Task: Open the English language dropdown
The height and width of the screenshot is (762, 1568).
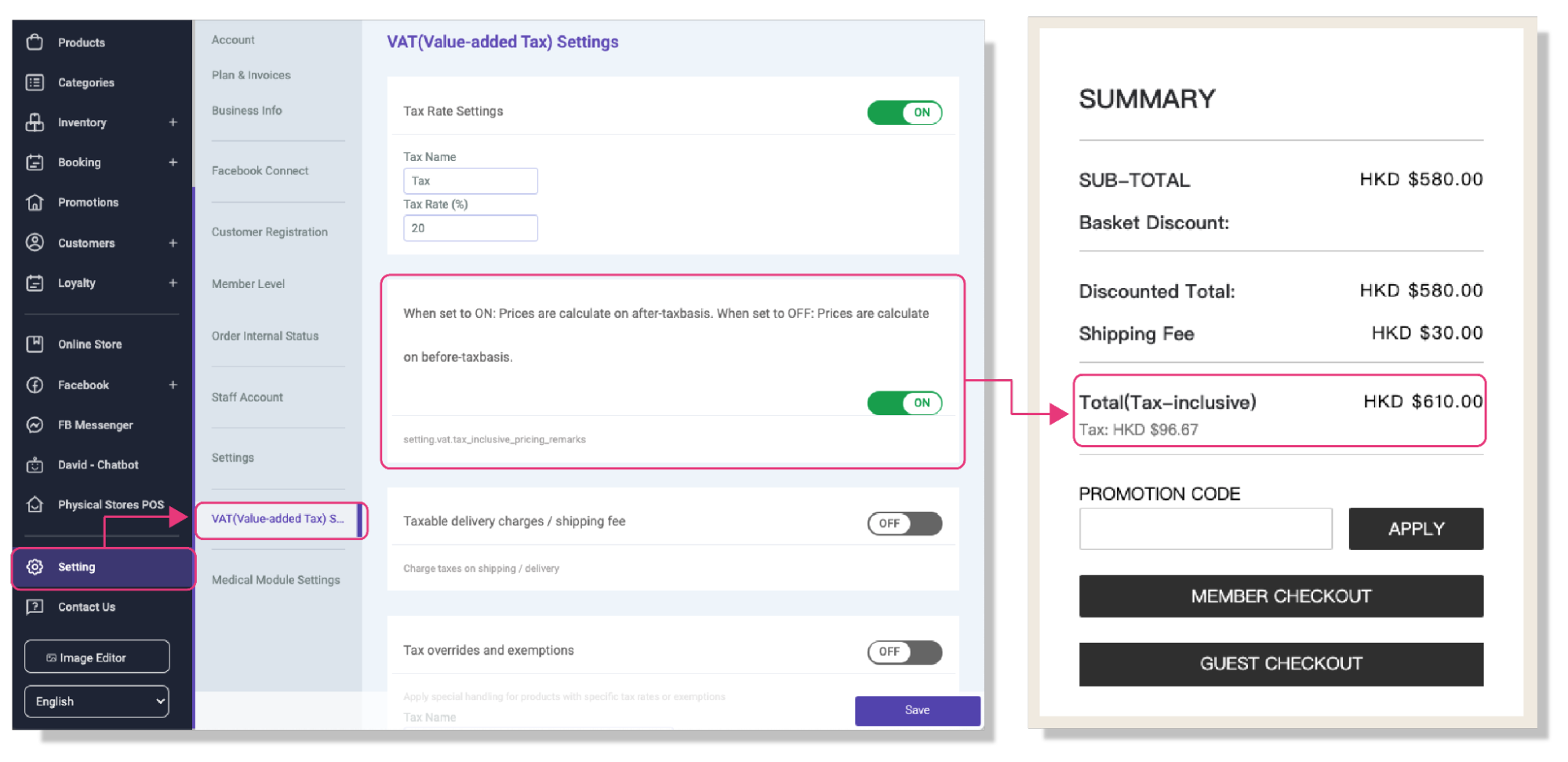Action: 97,701
